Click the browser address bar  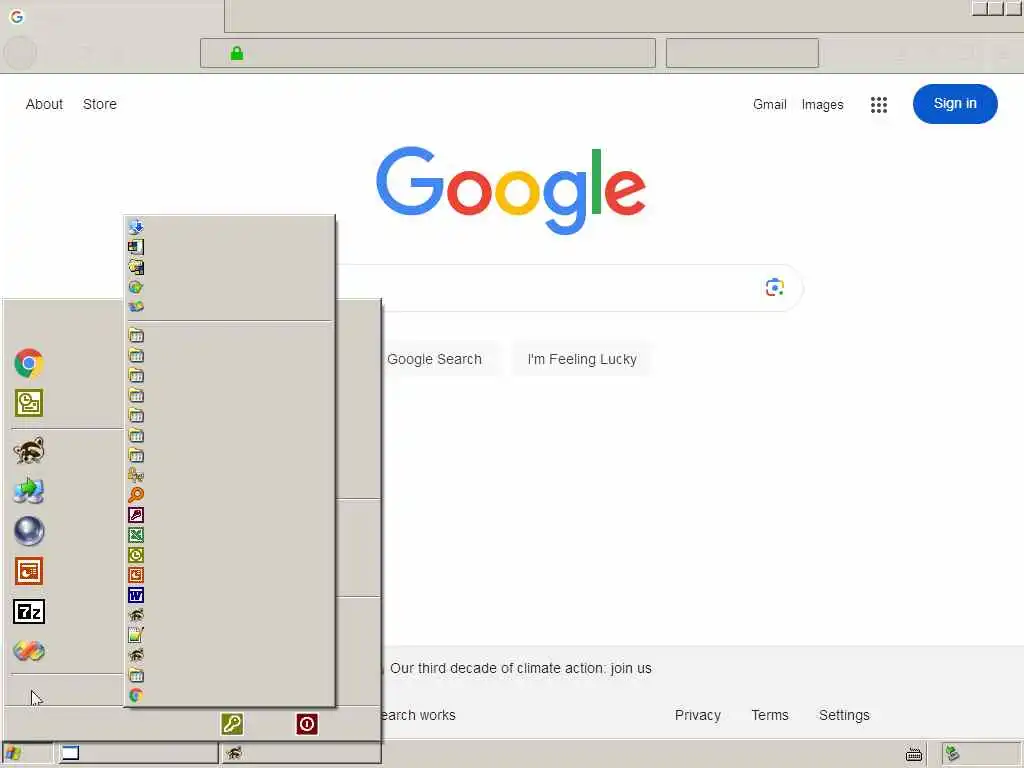[428, 53]
